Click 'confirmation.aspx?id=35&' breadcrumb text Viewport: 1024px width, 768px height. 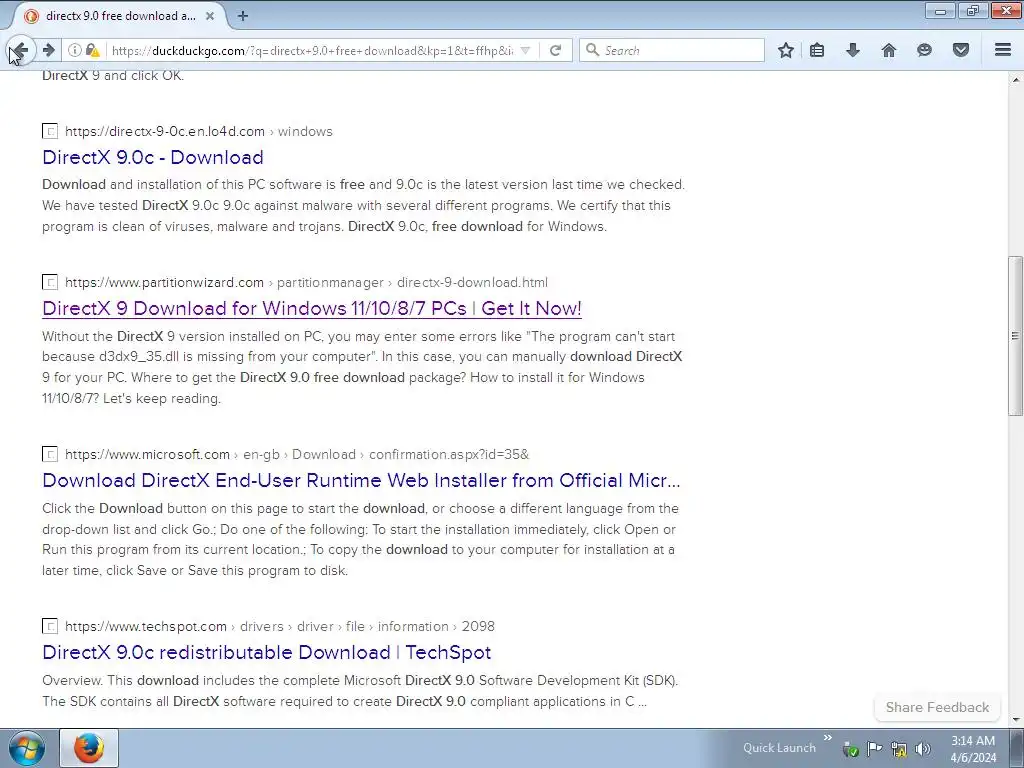(x=449, y=454)
